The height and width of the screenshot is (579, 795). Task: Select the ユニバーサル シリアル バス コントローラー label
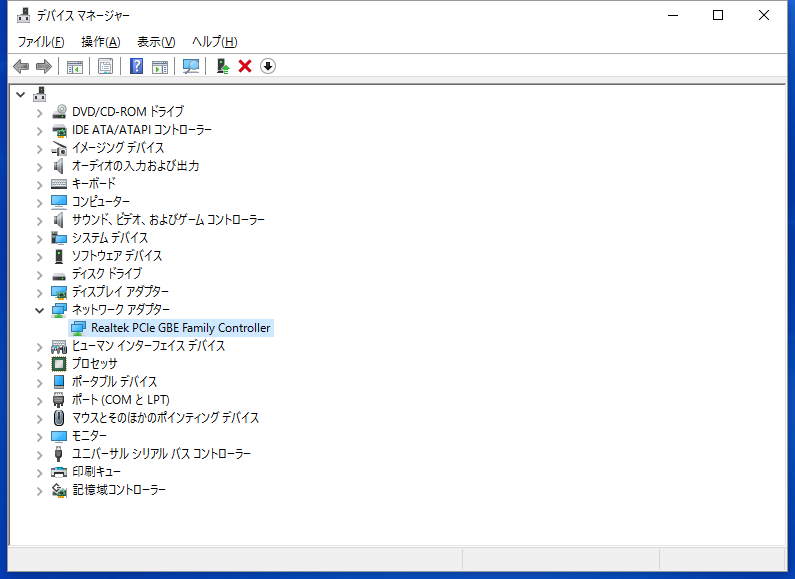tap(161, 454)
